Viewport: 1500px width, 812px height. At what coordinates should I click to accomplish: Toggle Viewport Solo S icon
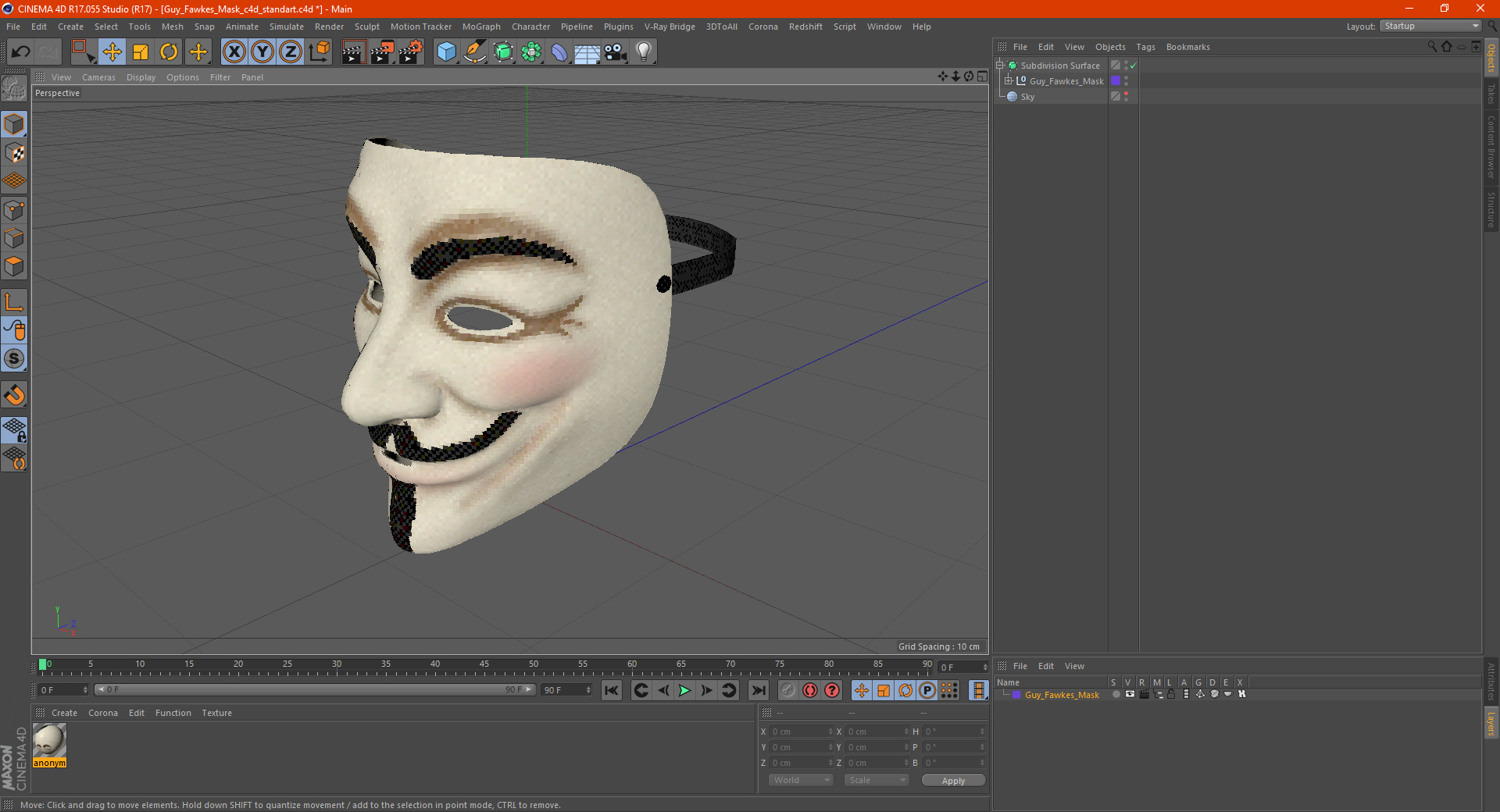pos(14,359)
